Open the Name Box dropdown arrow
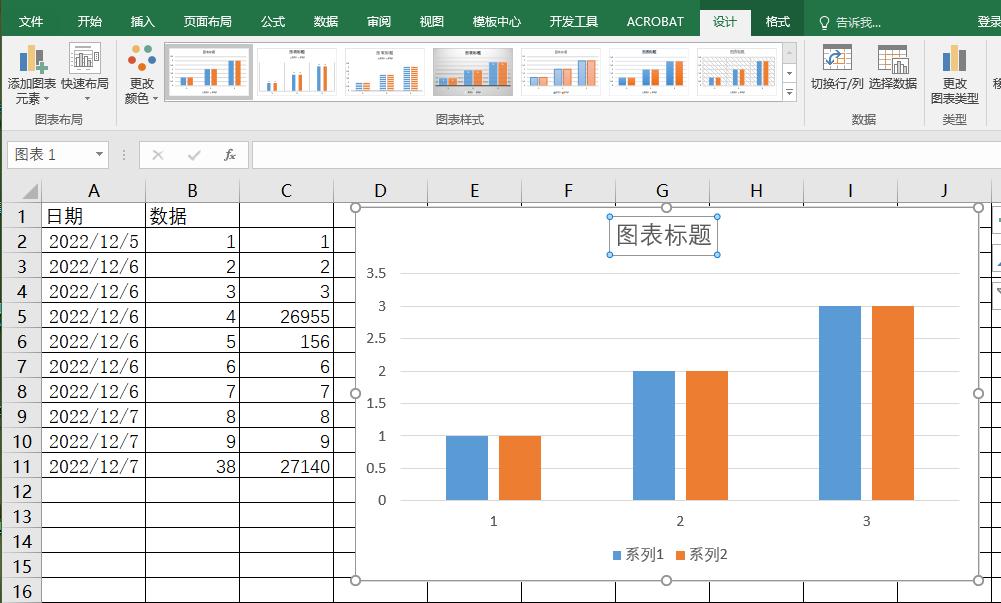The height and width of the screenshot is (603, 1001). click(x=99, y=155)
